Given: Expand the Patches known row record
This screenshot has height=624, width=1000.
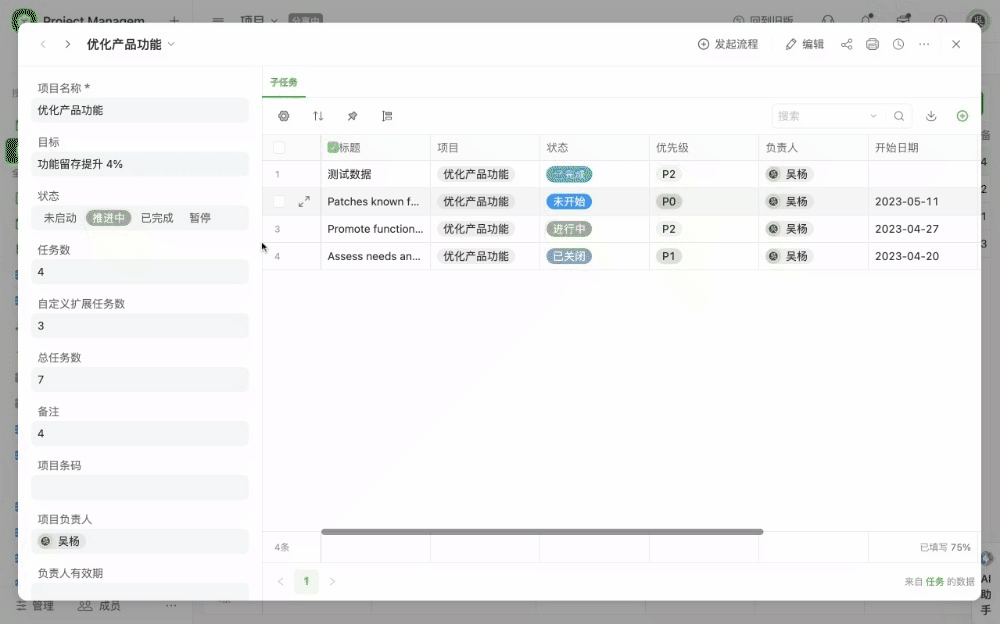Looking at the screenshot, I should (304, 202).
